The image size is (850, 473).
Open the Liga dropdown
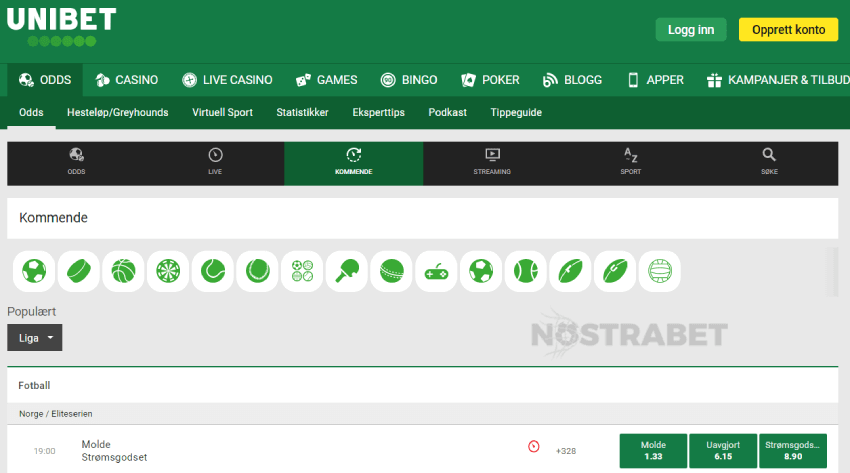(x=35, y=338)
